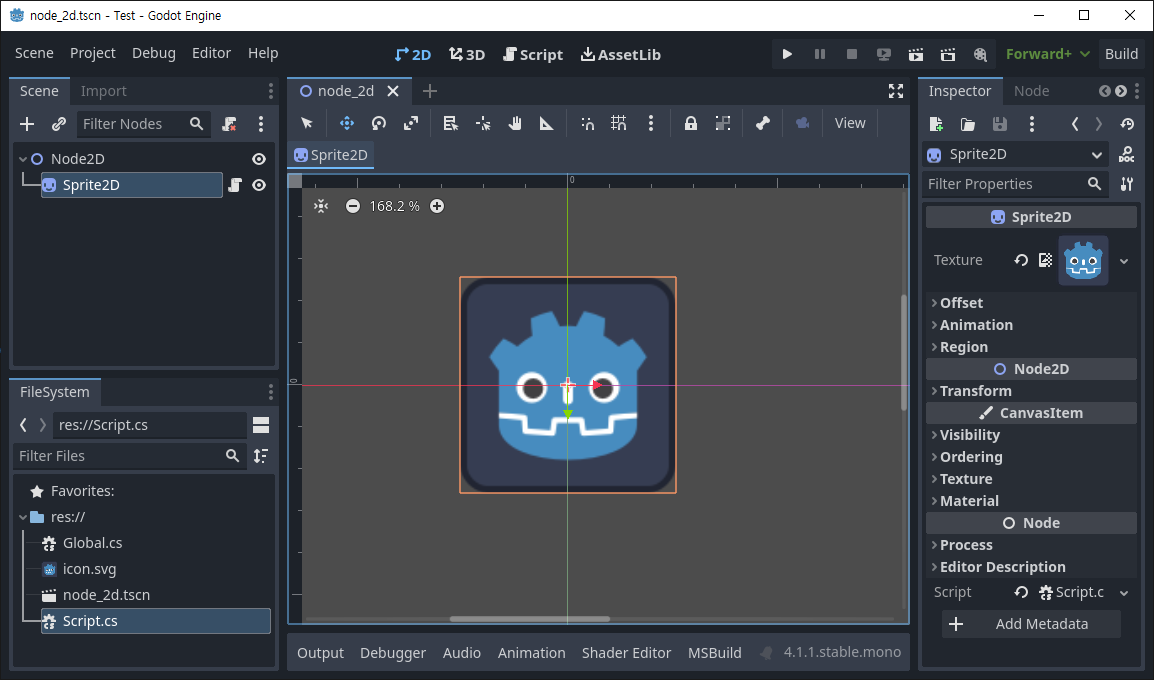
Task: Load an existing resource in Inspector
Action: tap(968, 124)
